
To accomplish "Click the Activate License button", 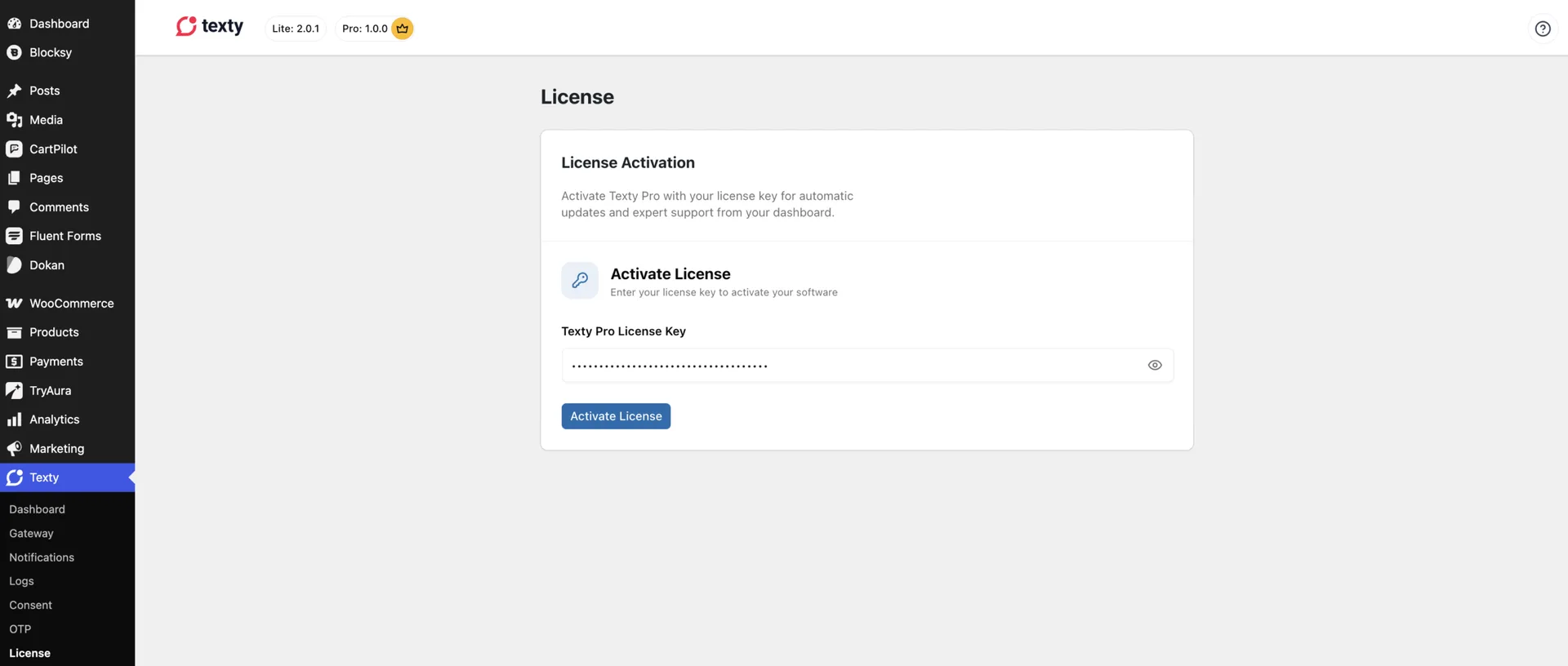I will [x=616, y=416].
